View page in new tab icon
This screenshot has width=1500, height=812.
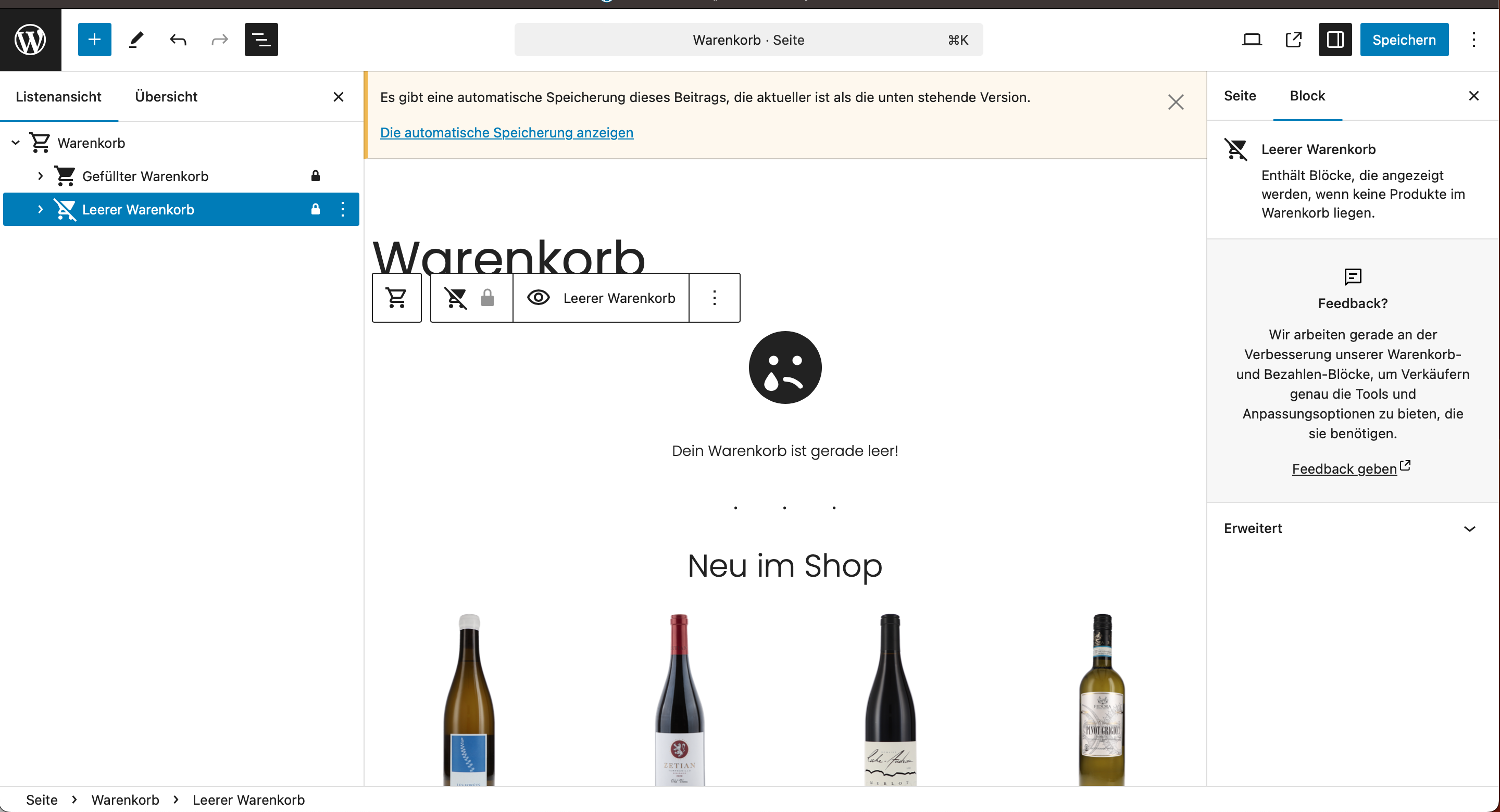1293,40
